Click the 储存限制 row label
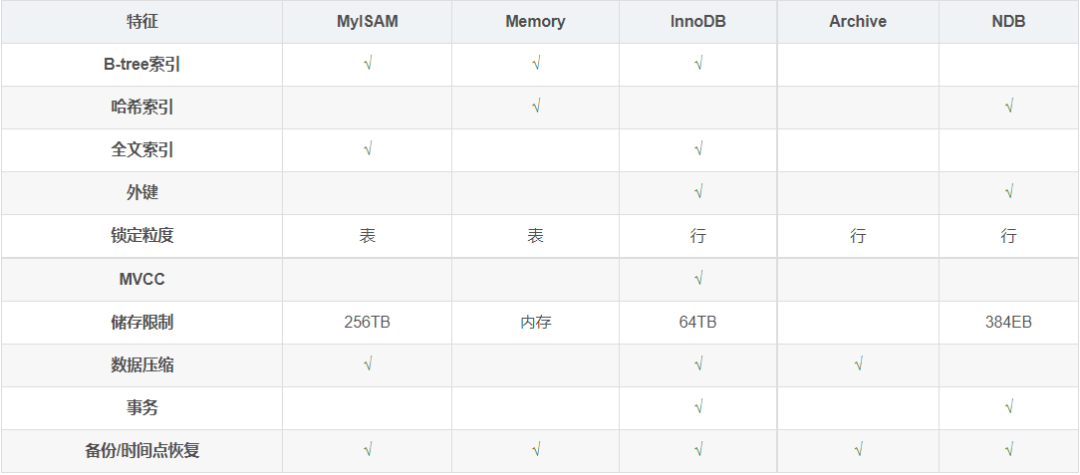Viewport: 1080px width, 475px height. (x=142, y=322)
